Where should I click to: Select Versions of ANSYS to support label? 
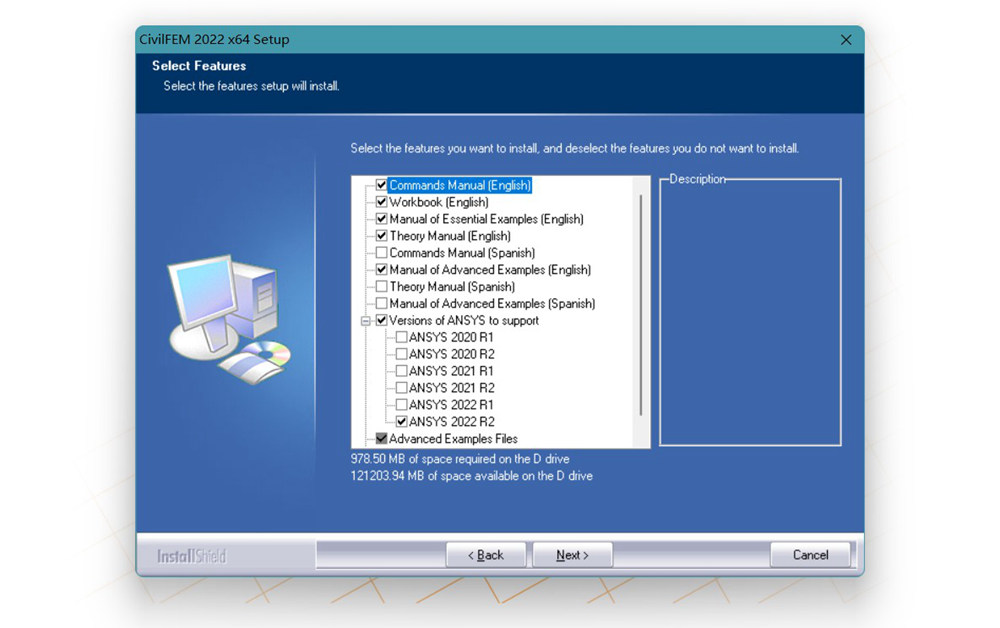click(x=464, y=320)
